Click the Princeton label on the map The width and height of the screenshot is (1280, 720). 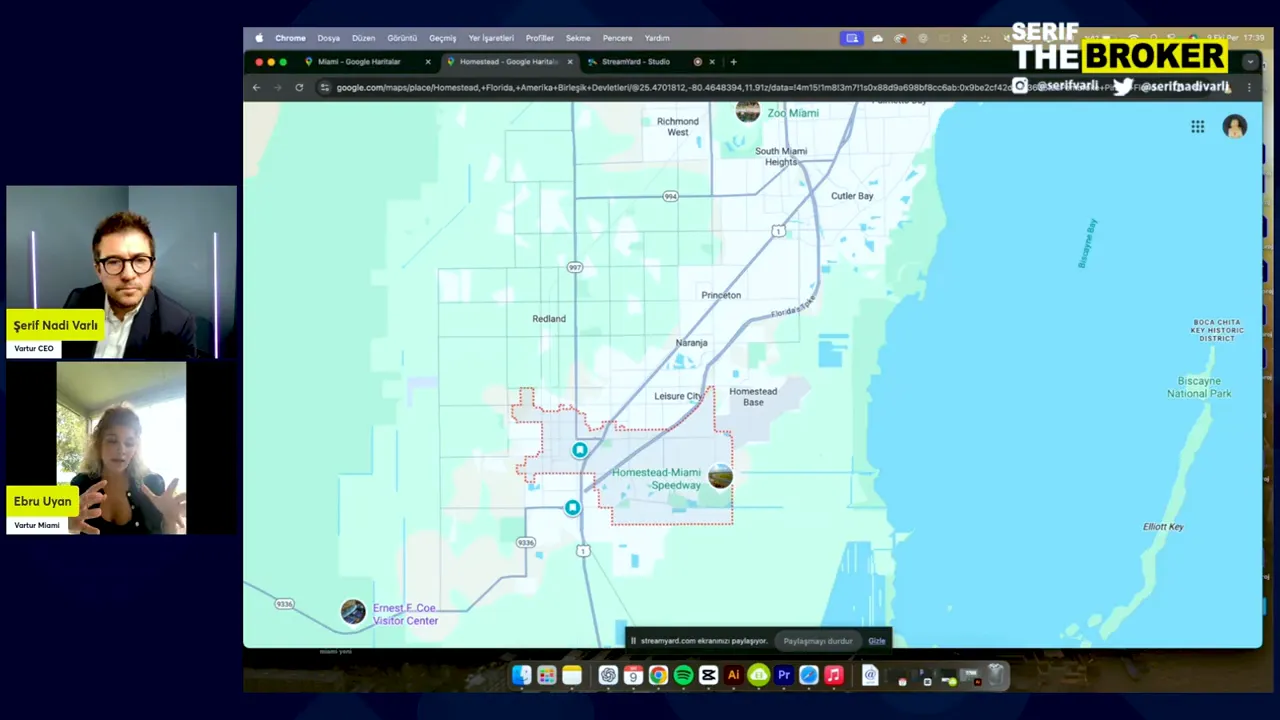point(721,295)
